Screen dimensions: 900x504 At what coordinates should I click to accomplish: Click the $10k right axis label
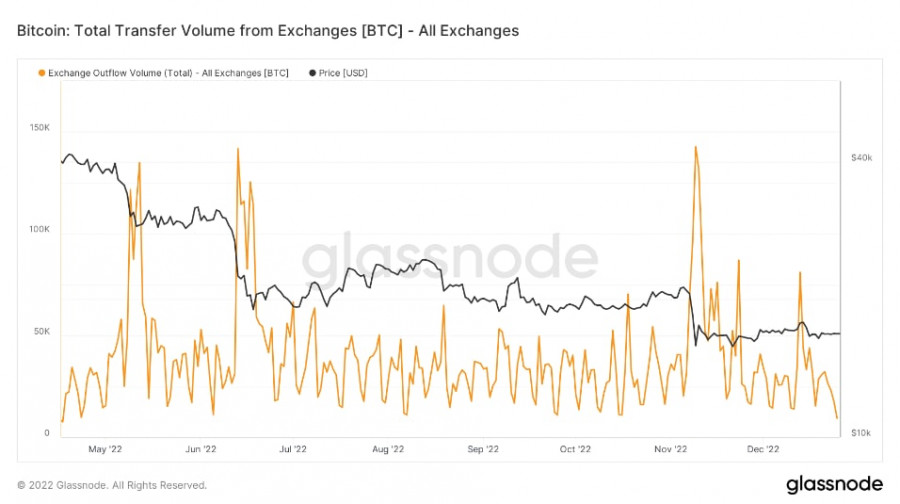tap(860, 433)
